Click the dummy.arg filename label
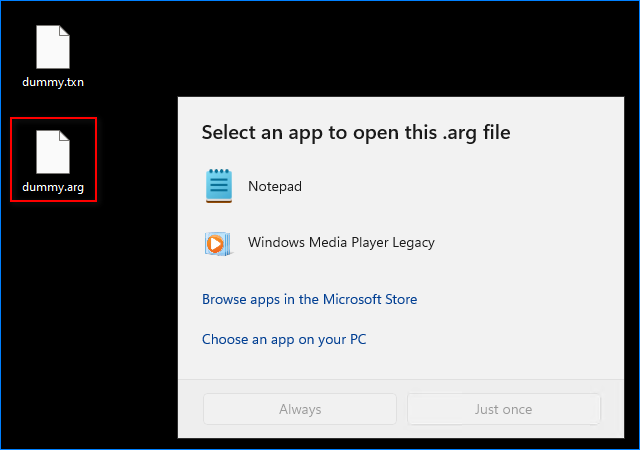640x450 pixels. click(53, 187)
